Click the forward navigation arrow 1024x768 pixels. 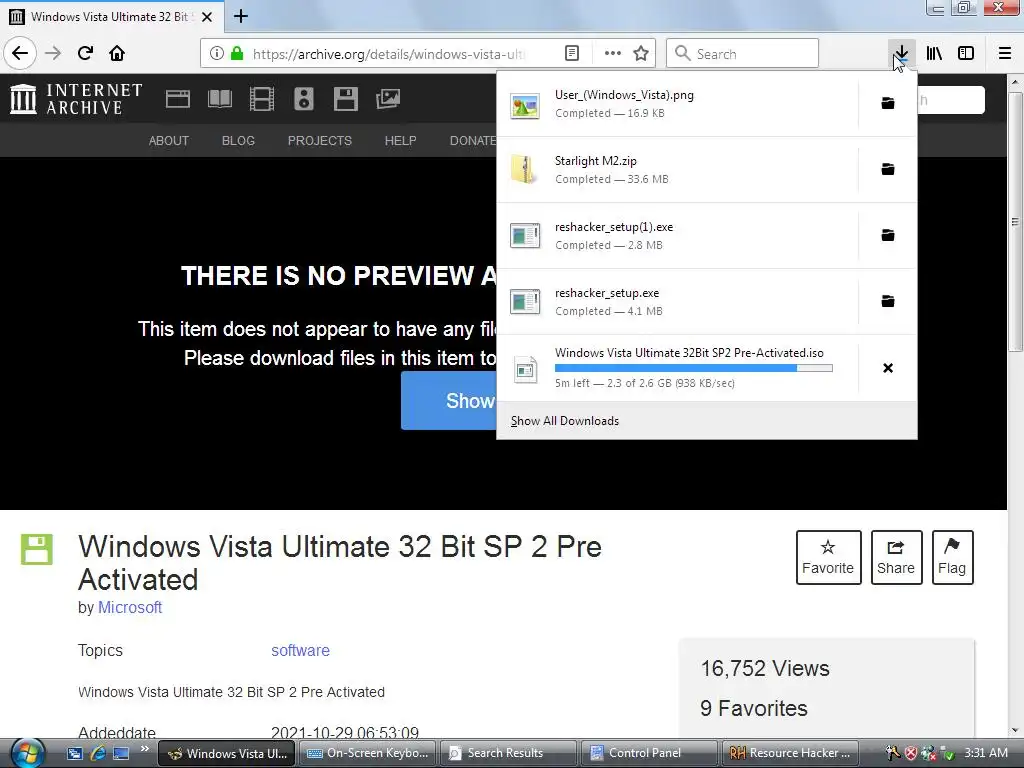(53, 54)
